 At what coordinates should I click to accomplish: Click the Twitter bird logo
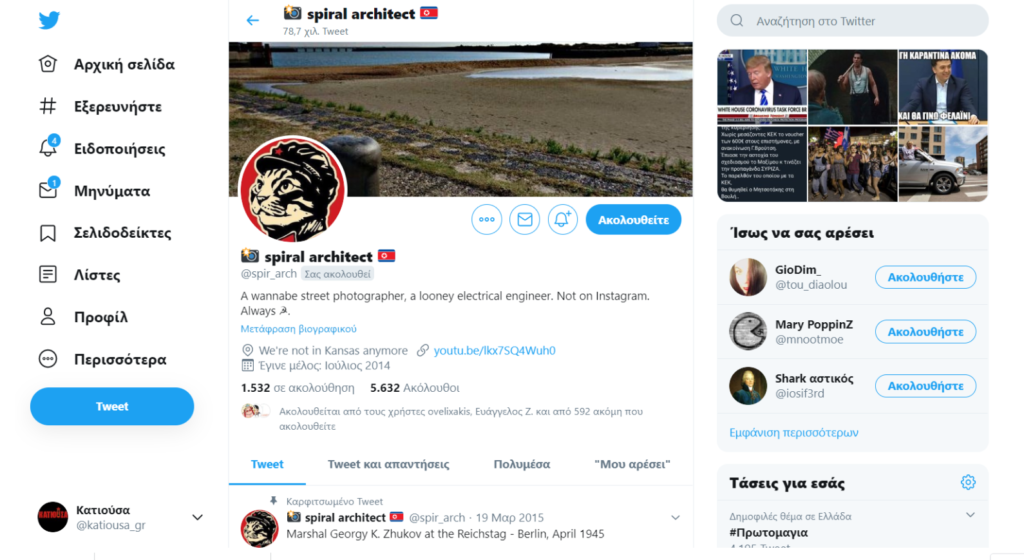(x=49, y=20)
